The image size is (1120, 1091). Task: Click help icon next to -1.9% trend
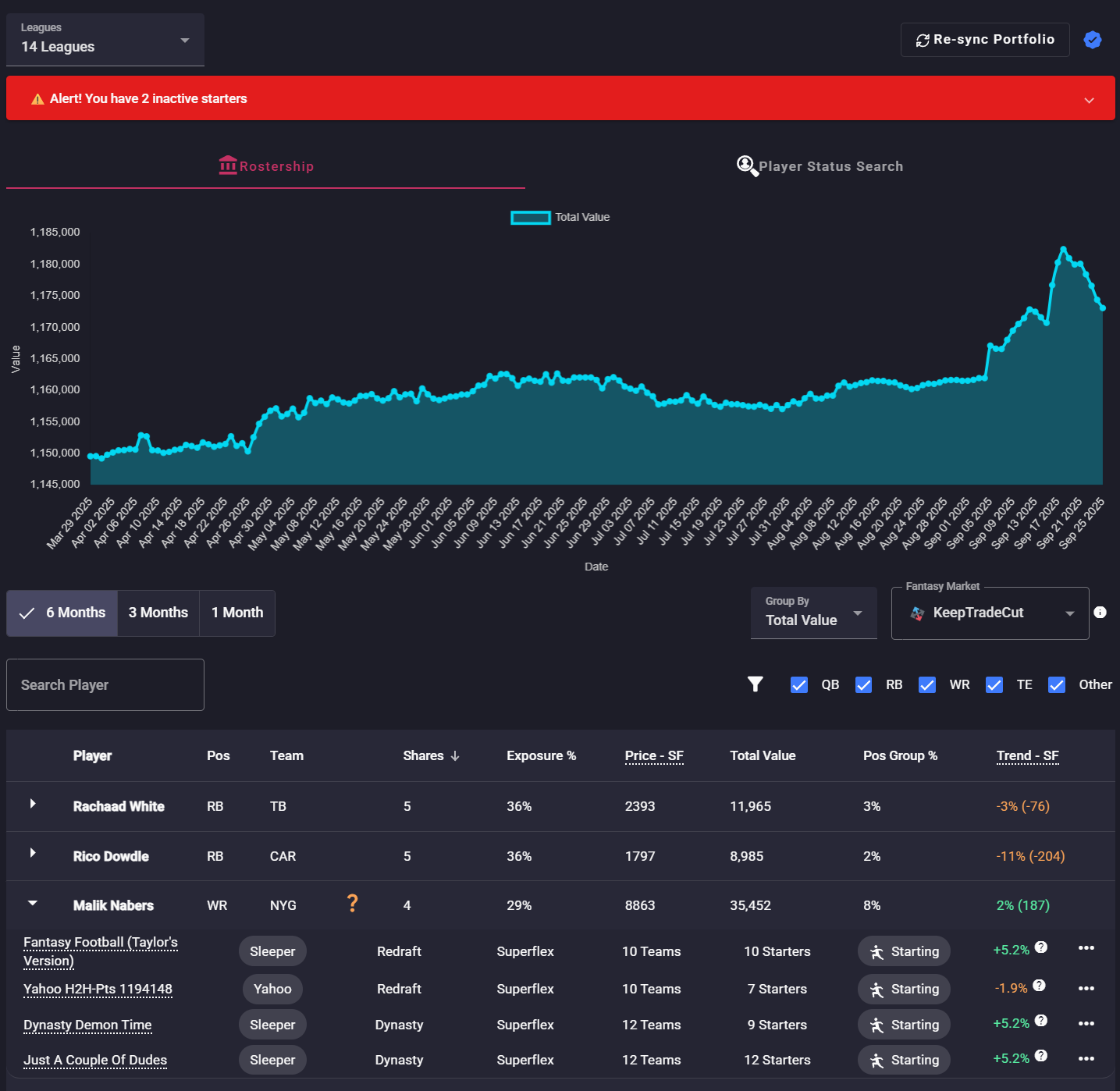(1039, 986)
